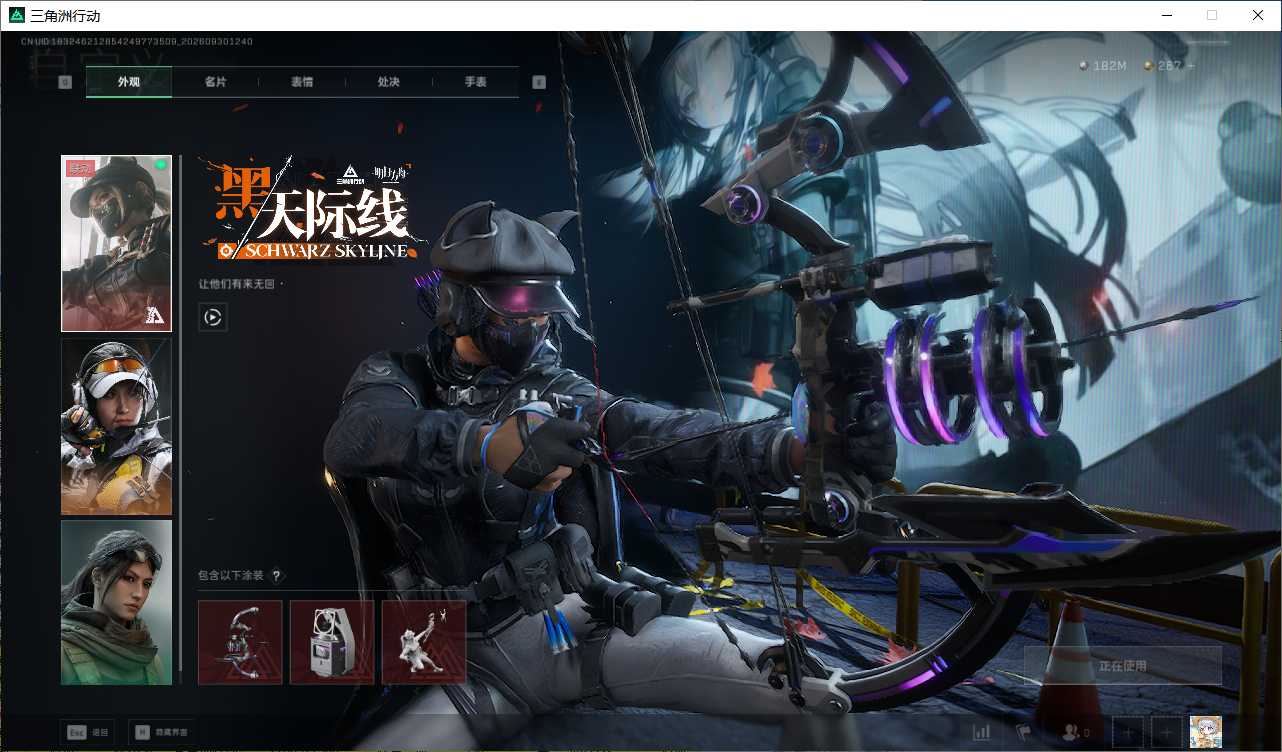Click the 让他们有来无回 description text

241,285
